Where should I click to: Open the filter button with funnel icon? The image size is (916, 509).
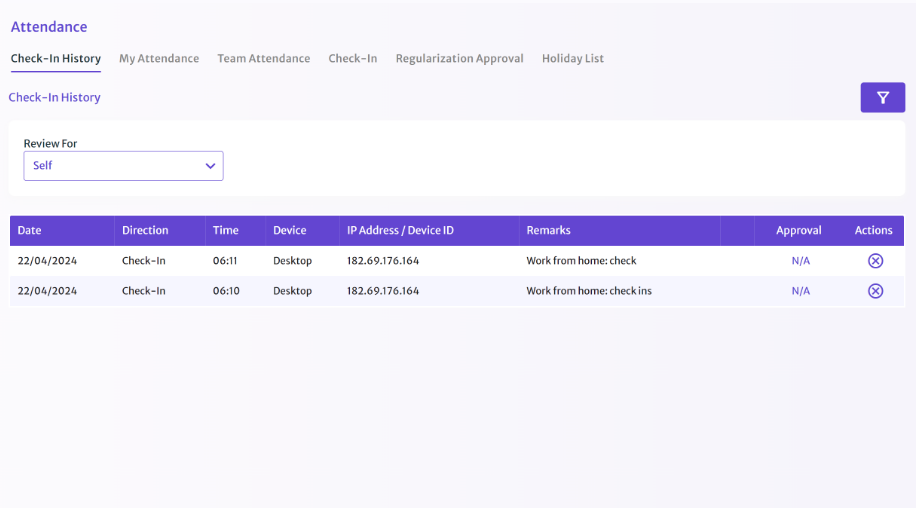[x=882, y=98]
